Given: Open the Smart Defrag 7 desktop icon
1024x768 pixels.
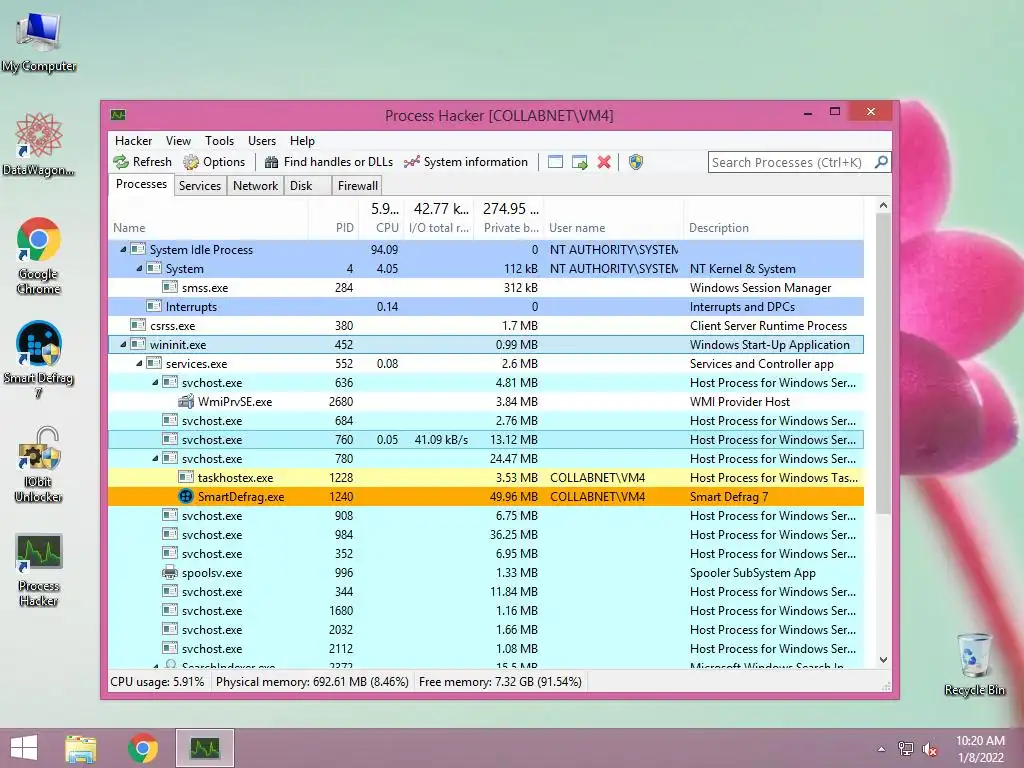Looking at the screenshot, I should click(x=39, y=359).
